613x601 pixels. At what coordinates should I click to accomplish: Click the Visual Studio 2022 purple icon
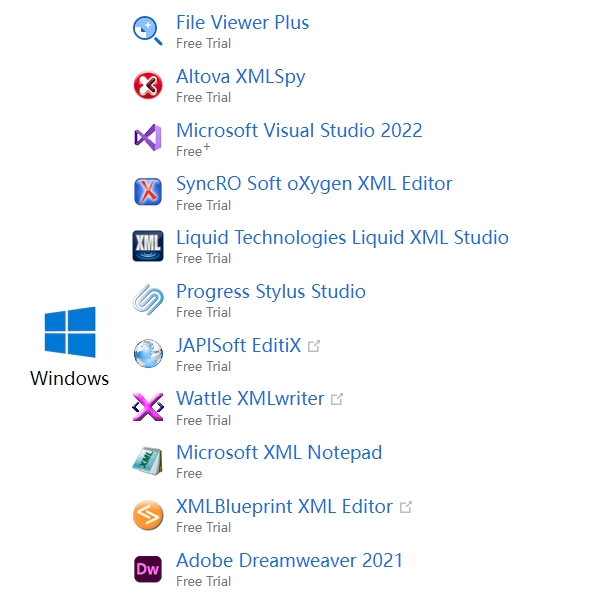(148, 138)
